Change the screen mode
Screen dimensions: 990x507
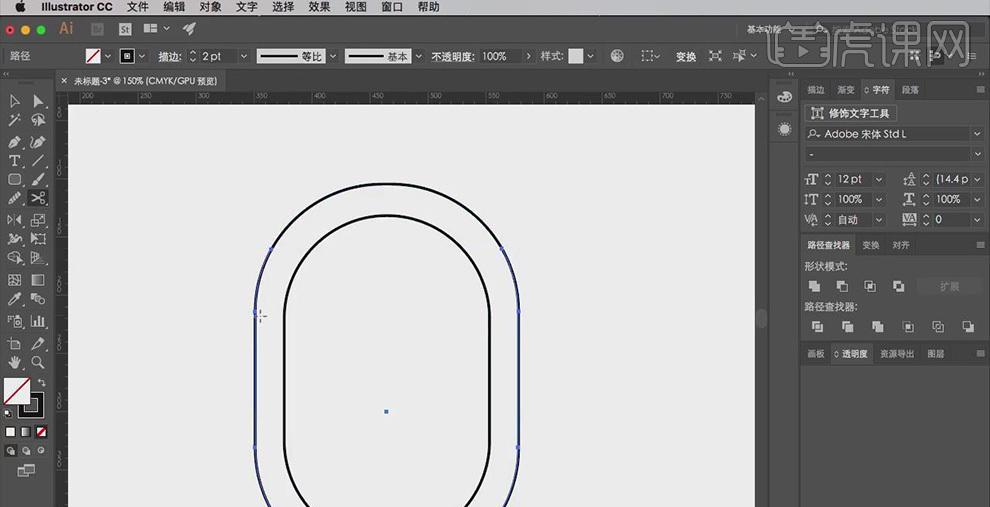click(26, 470)
